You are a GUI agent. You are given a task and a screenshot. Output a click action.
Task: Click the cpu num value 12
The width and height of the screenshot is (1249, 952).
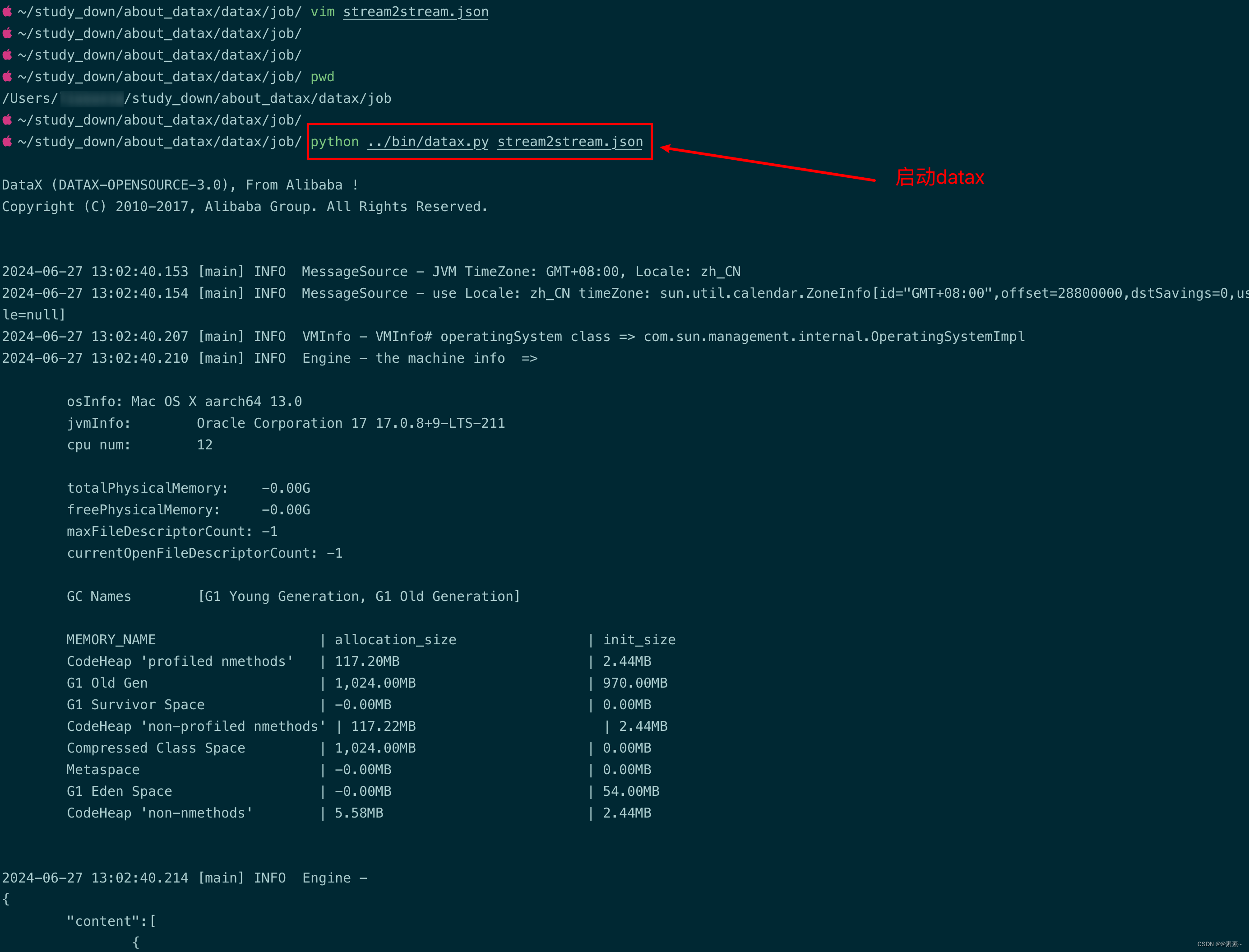204,445
